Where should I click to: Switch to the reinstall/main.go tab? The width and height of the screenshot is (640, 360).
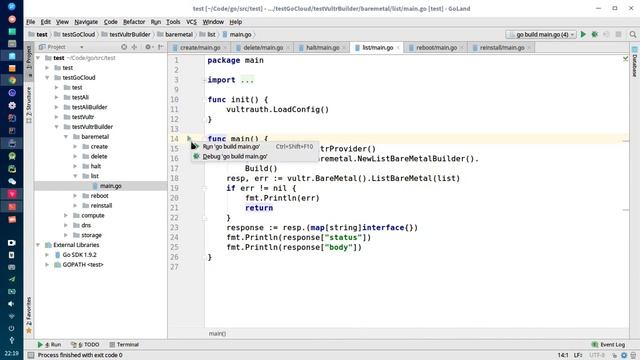pyautogui.click(x=502, y=48)
